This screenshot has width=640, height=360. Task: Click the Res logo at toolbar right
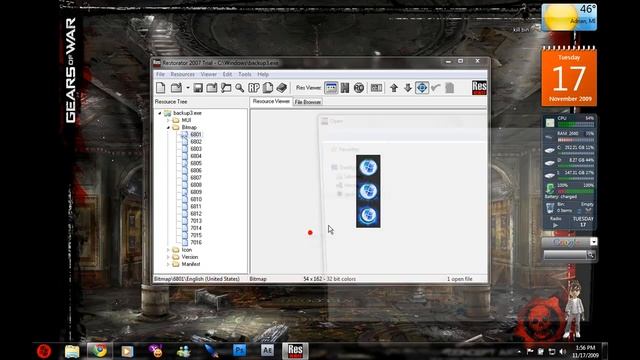(x=479, y=87)
